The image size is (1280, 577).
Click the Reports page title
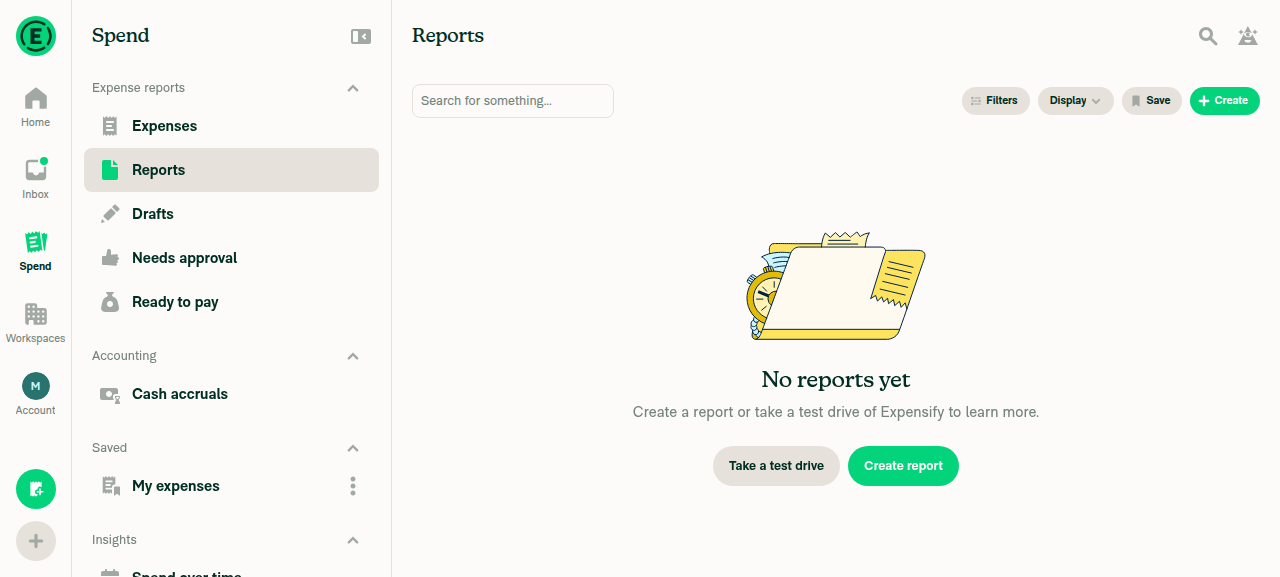[448, 36]
